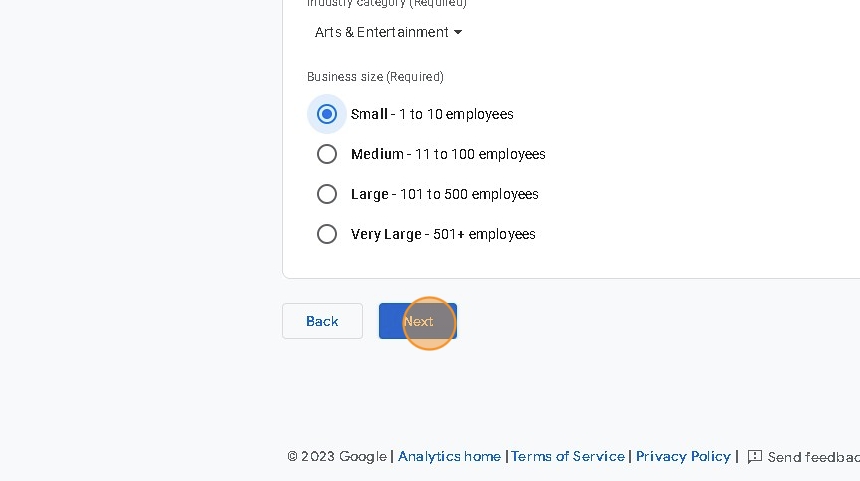Click the caret arrow beside Arts & Entertainment
Screen dimensions: 860x481
458,32
